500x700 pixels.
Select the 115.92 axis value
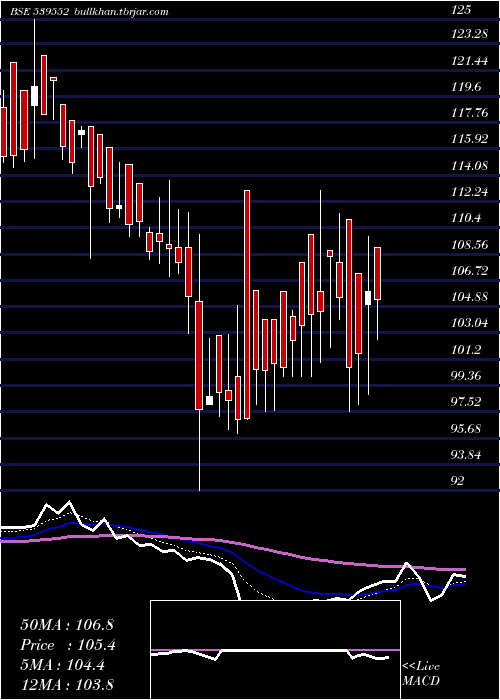pyautogui.click(x=470, y=139)
